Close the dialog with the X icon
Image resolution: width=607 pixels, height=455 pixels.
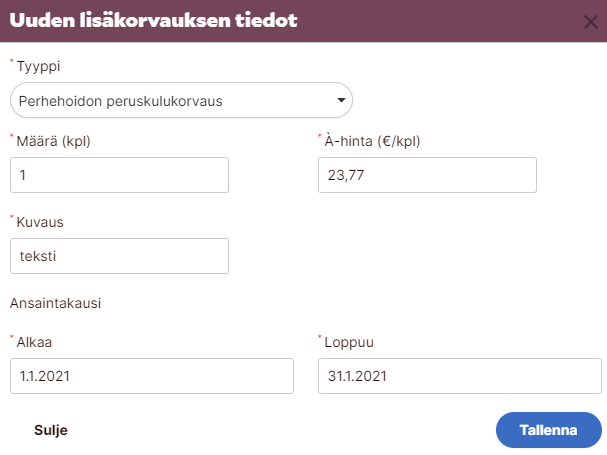[x=590, y=21]
